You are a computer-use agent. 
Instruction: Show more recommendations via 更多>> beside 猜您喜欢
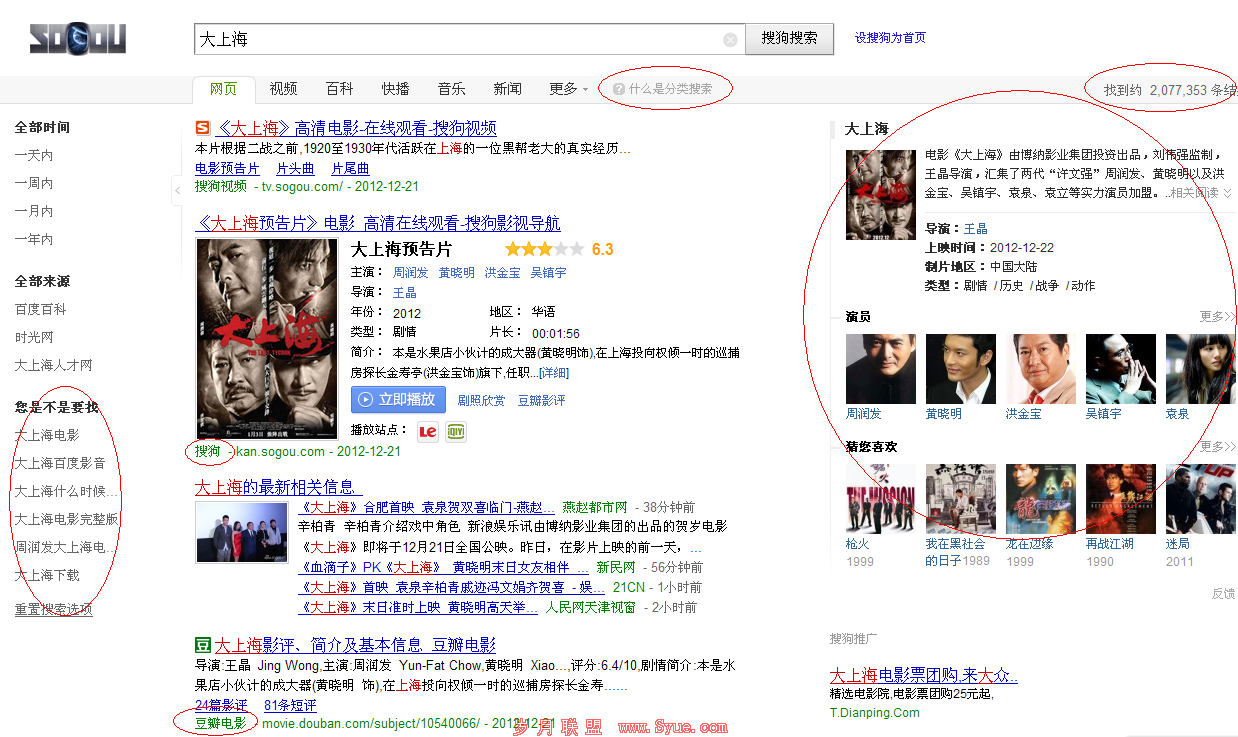[x=1218, y=447]
